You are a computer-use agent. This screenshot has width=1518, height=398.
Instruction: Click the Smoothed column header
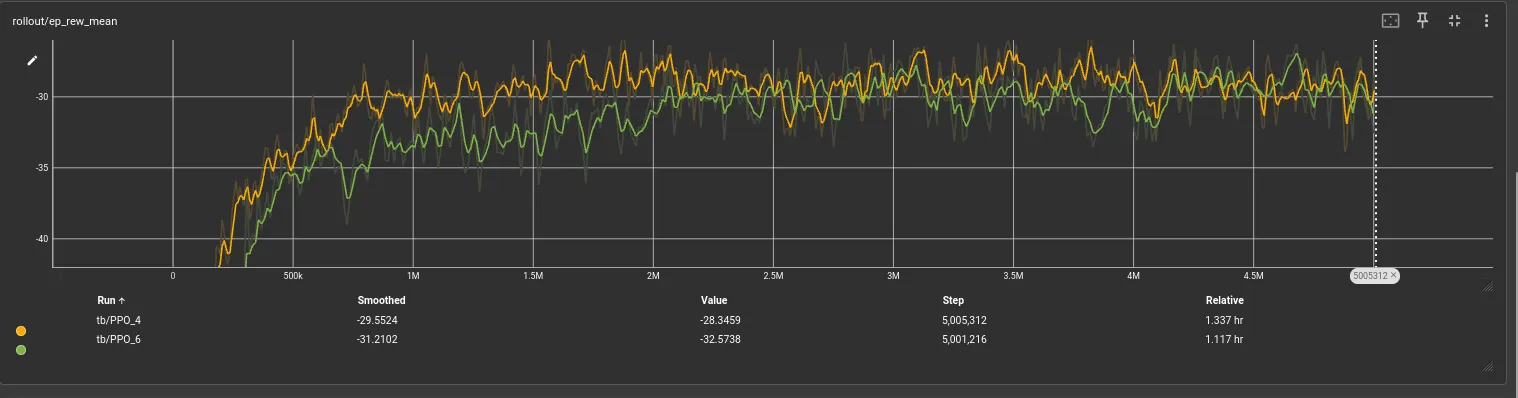(381, 300)
